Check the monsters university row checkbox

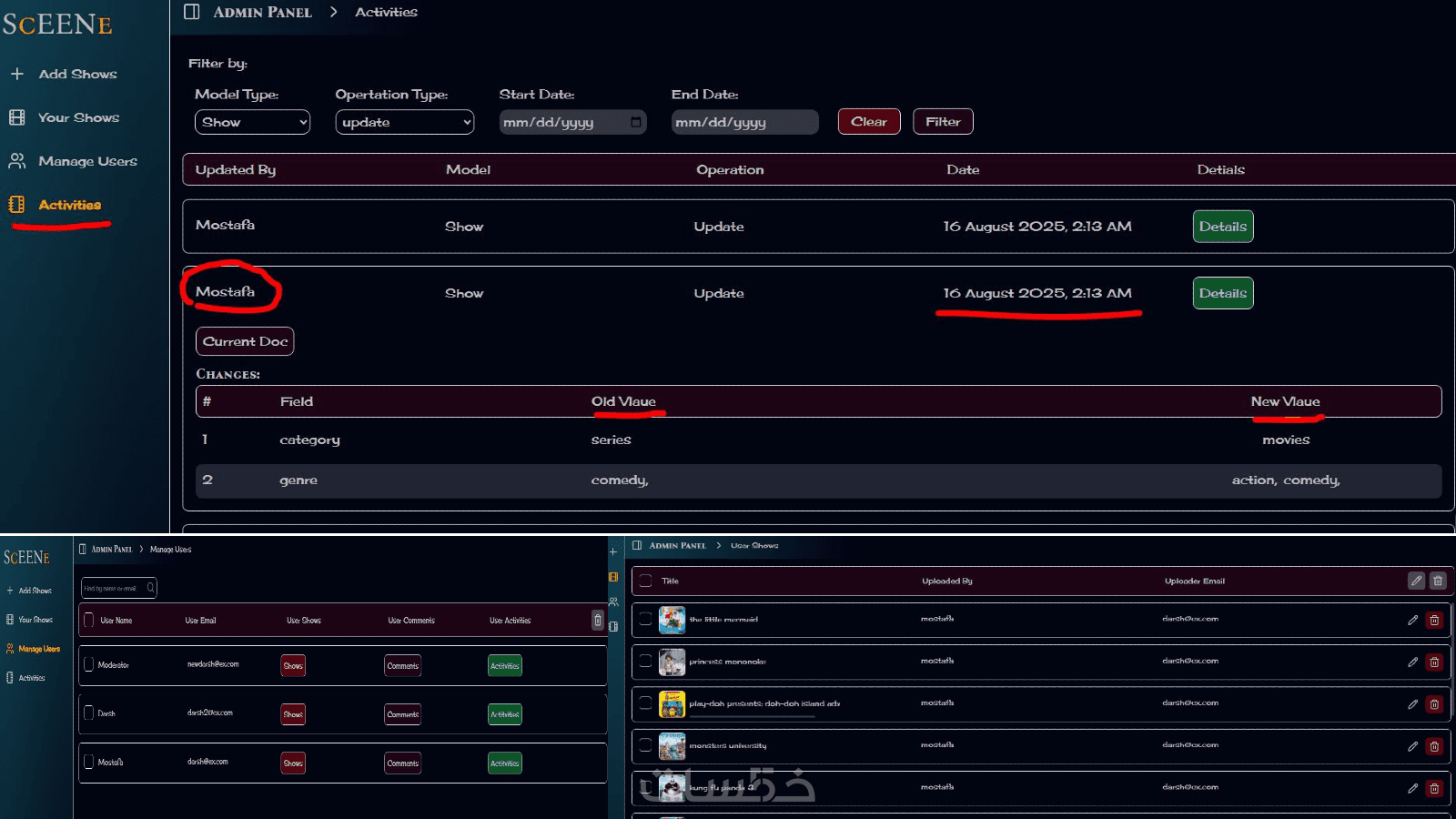coord(645,744)
